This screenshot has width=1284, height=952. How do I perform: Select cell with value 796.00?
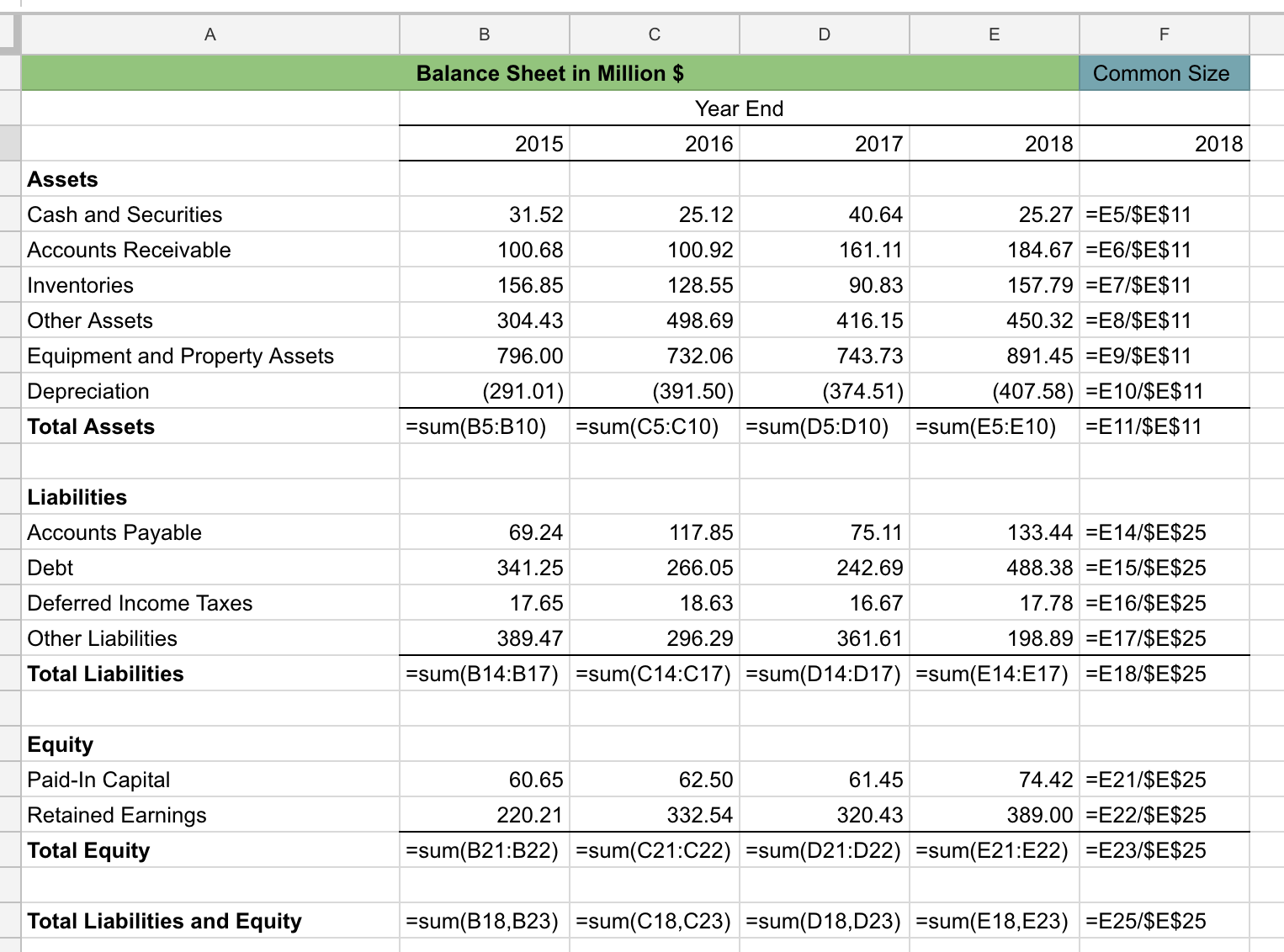pos(485,356)
